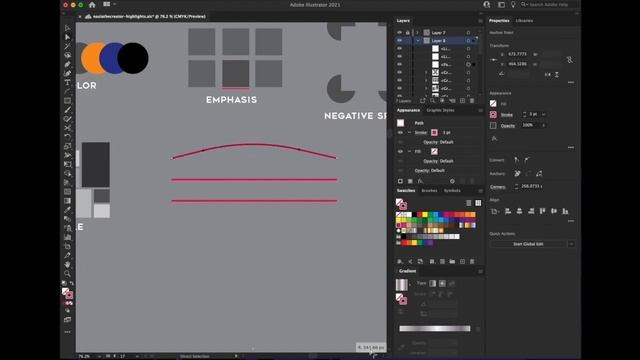Choose linear gradient type
The width and height of the screenshot is (640, 360).
tap(433, 283)
